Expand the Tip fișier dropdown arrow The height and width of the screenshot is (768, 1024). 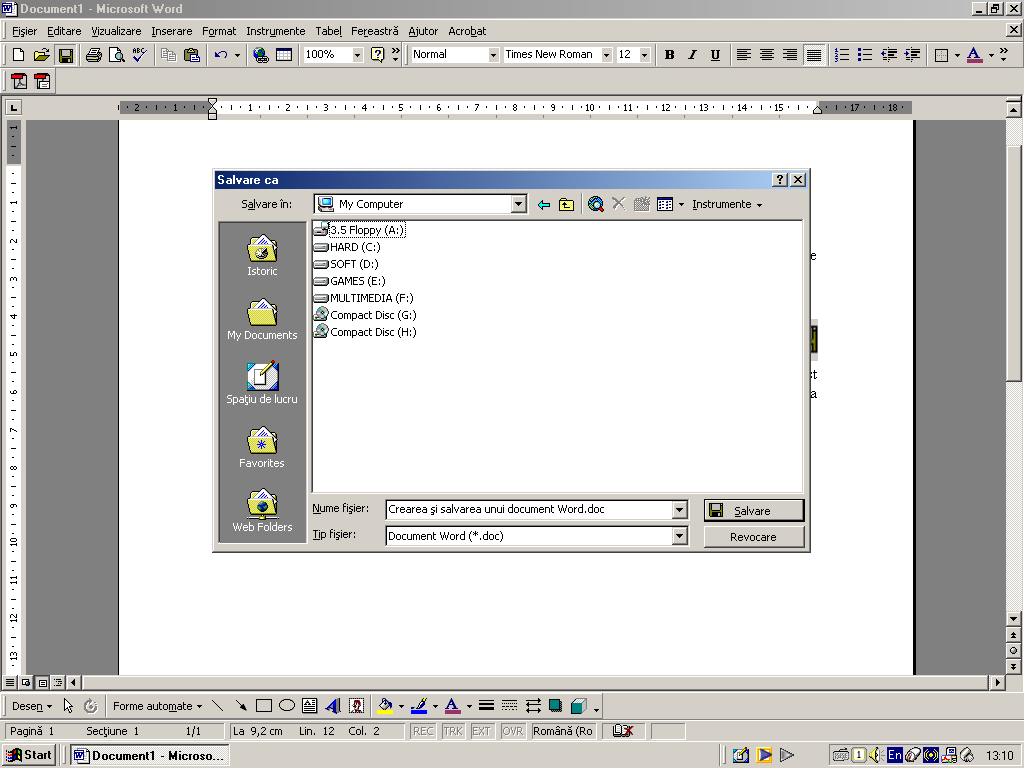[679, 536]
